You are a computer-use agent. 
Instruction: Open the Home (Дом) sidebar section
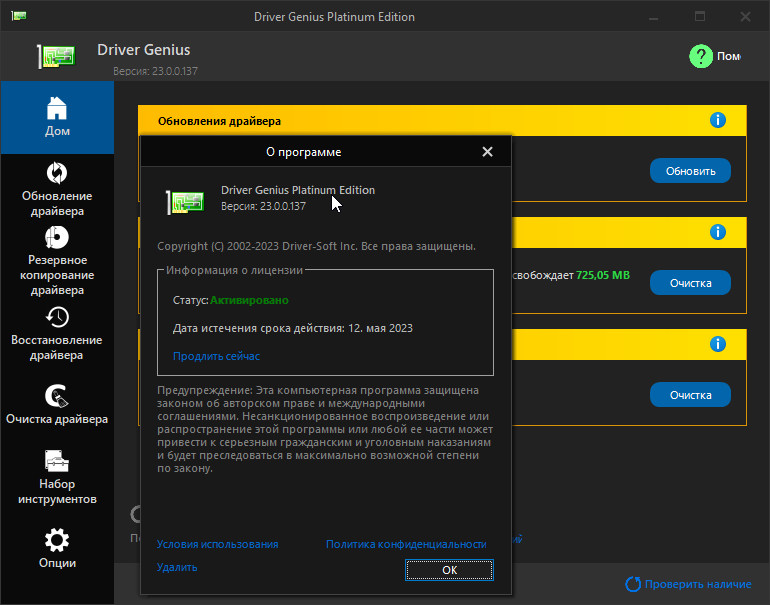click(57, 117)
